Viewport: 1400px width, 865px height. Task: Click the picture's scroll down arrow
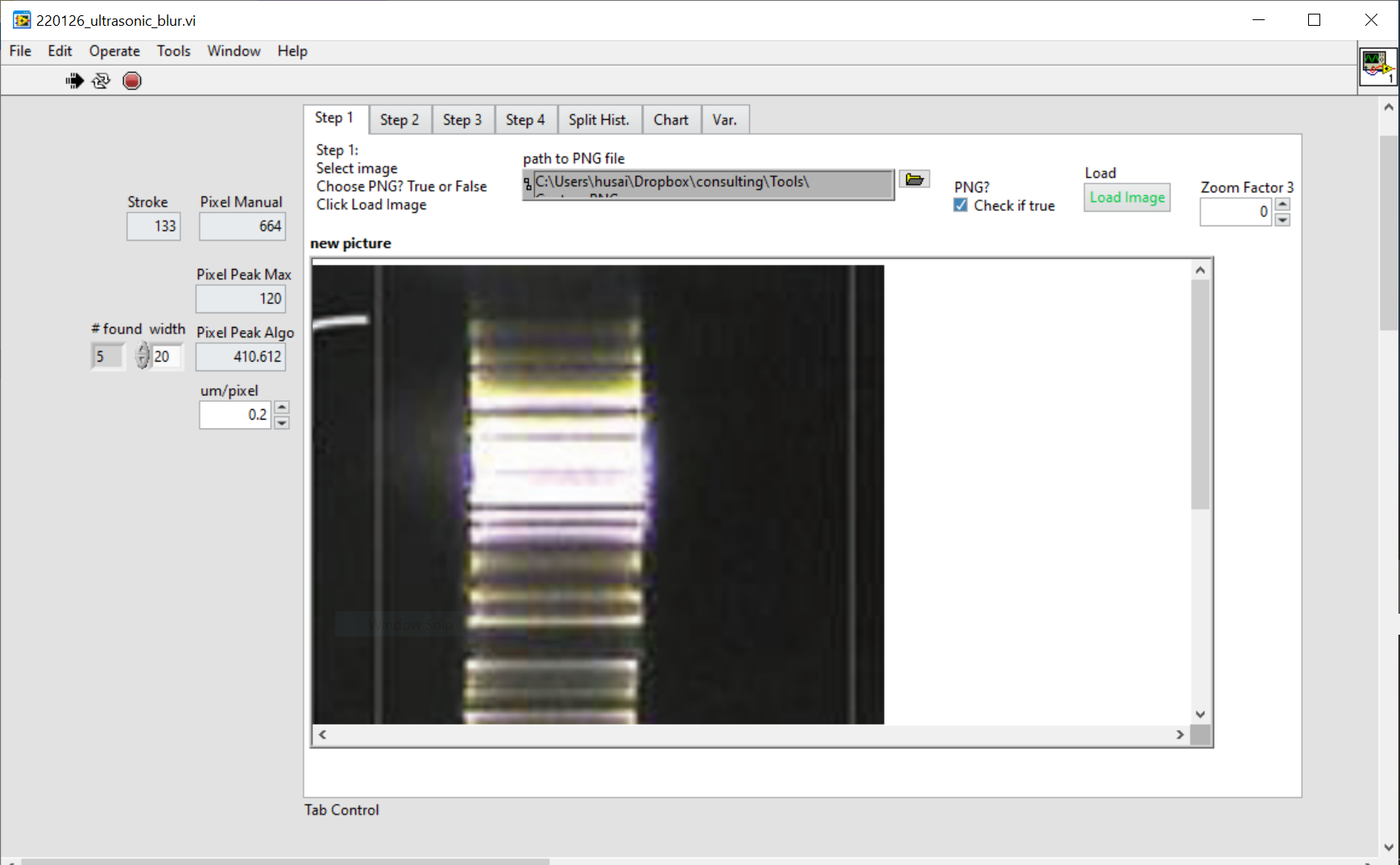pyautogui.click(x=1200, y=714)
